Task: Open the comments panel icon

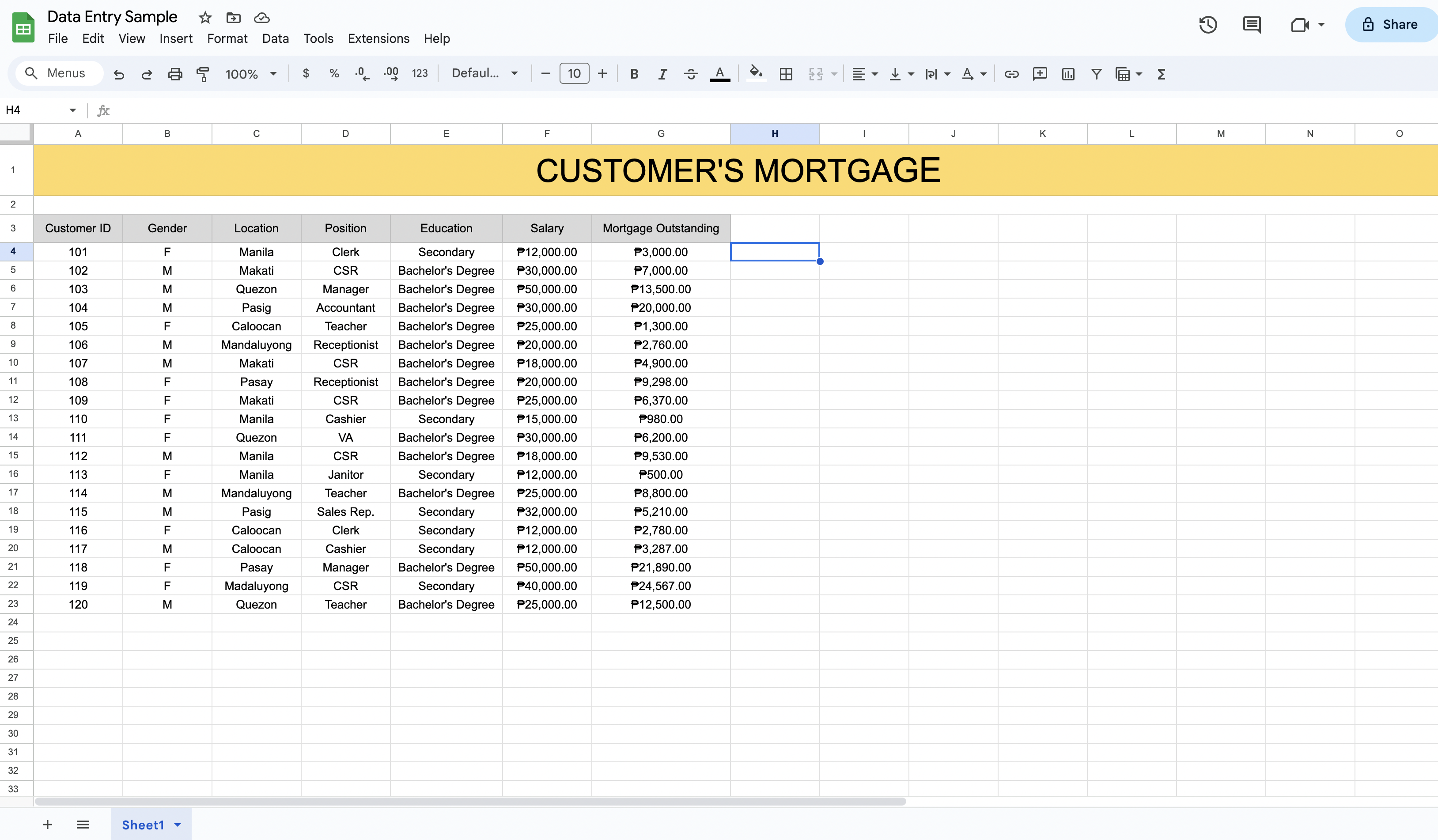Action: point(1251,25)
